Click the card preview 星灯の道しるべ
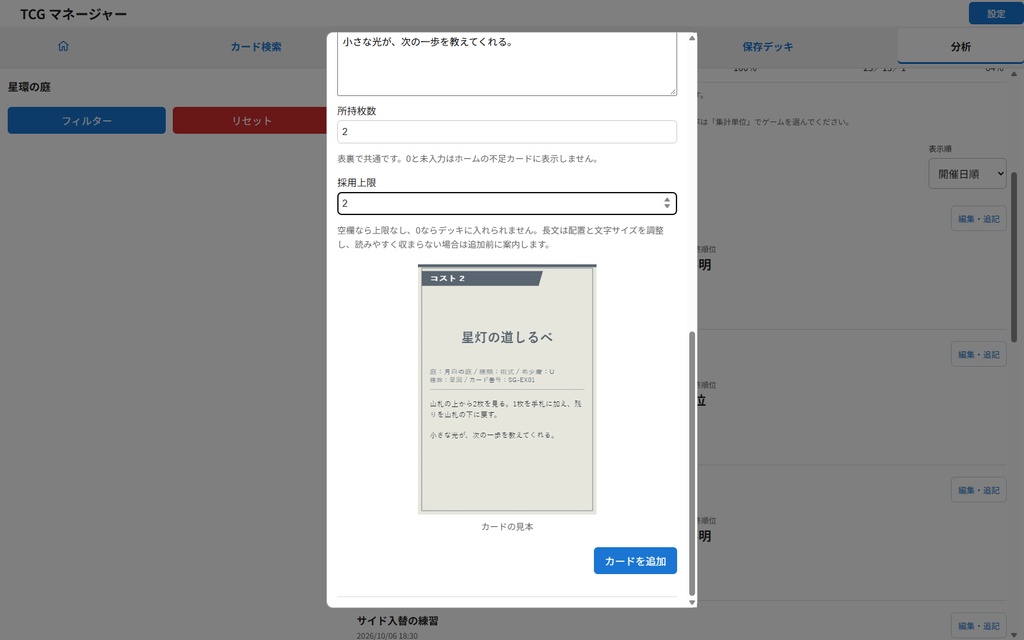 tap(507, 389)
